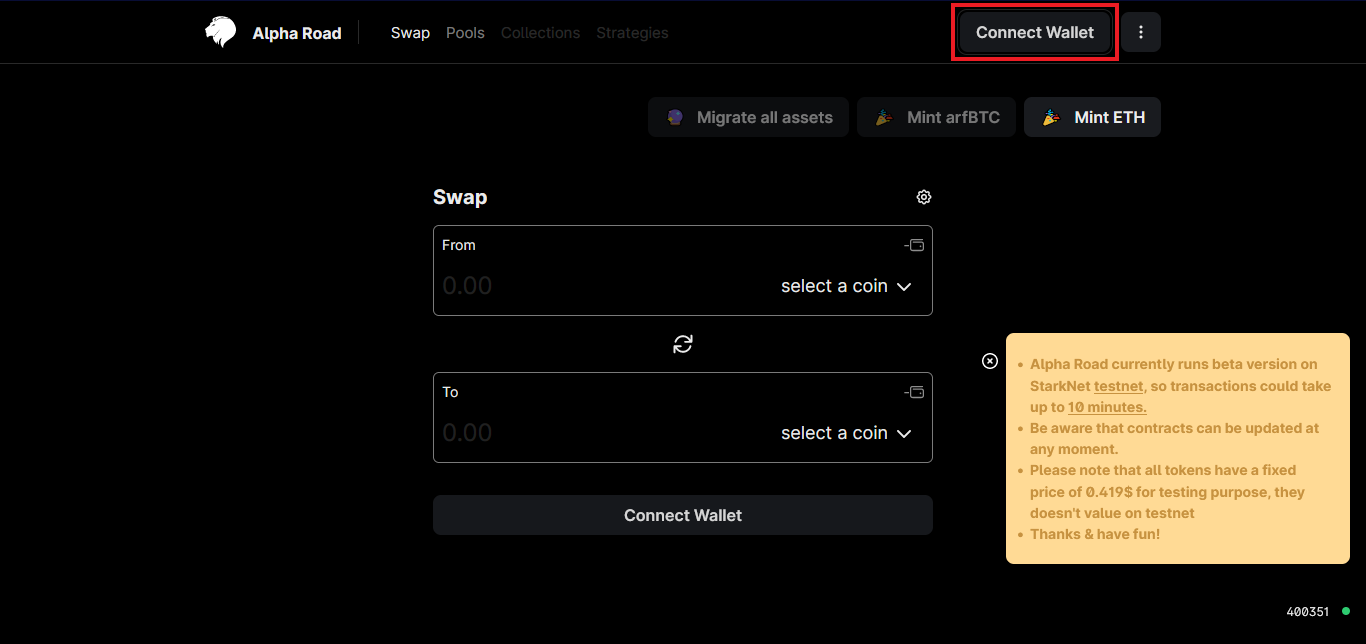The image size is (1366, 644).
Task: Open the three-dot more options menu
Action: (1141, 32)
